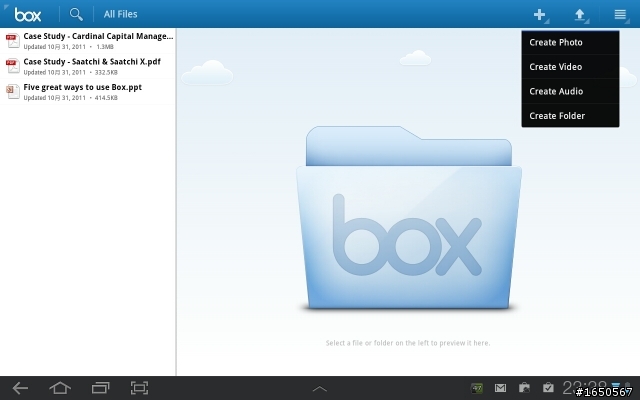640x400 pixels.
Task: Click Updated date under Saatchi file
Action: point(55,72)
